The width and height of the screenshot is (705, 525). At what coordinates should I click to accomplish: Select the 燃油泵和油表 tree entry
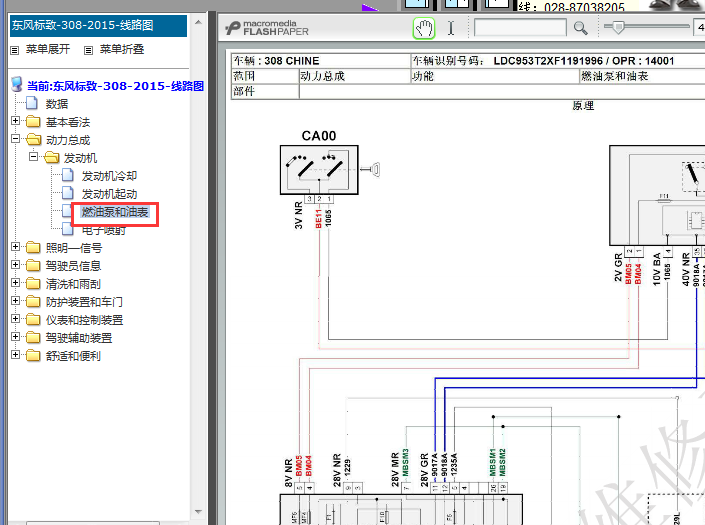click(115, 212)
